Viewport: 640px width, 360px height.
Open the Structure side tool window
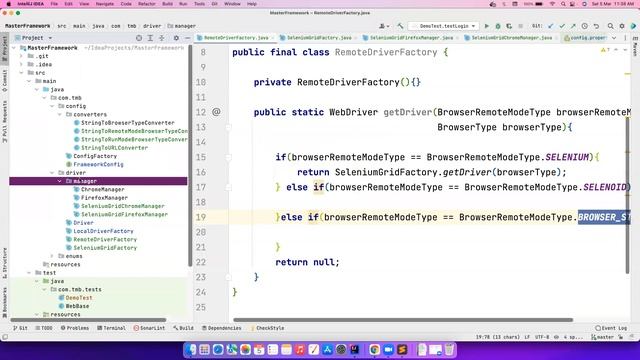coord(4,263)
